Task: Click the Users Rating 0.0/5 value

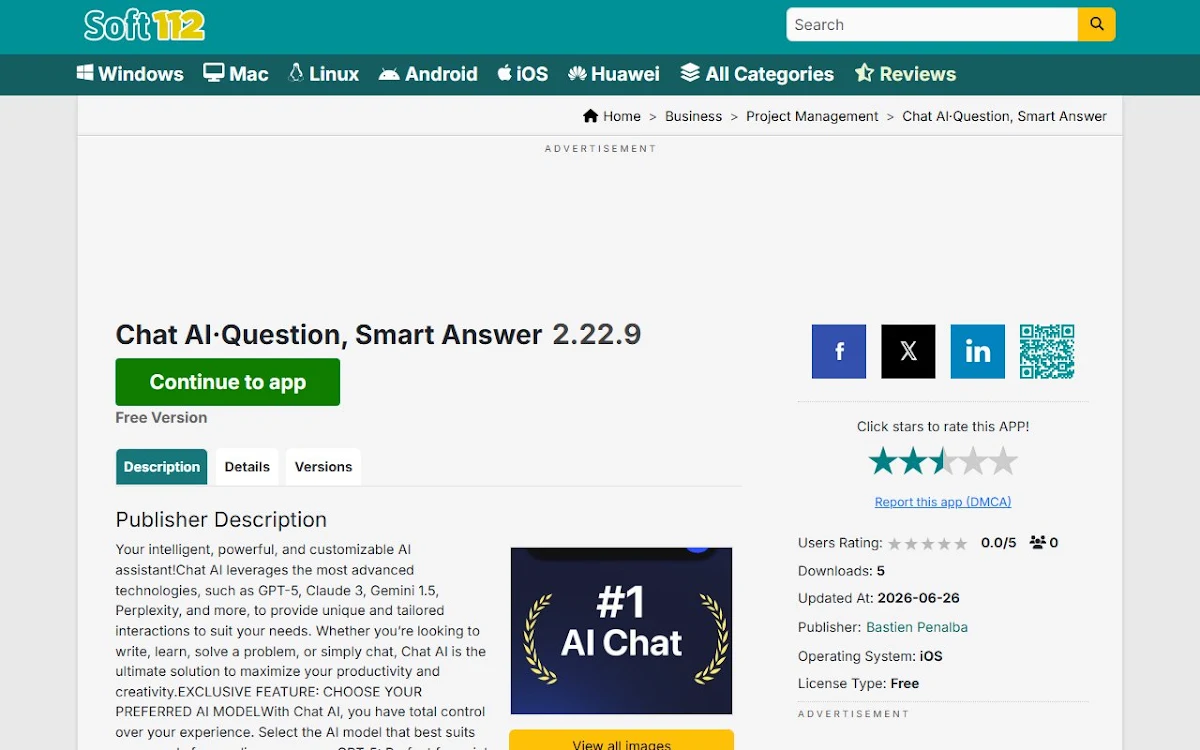Action: (x=998, y=543)
